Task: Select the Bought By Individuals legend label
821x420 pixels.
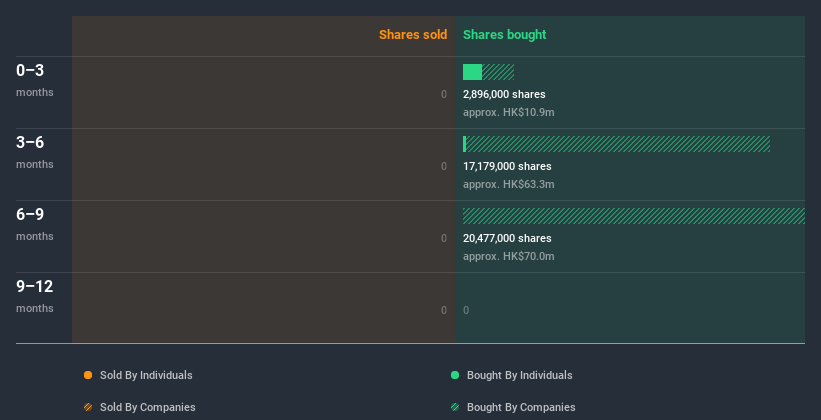Action: pos(519,375)
